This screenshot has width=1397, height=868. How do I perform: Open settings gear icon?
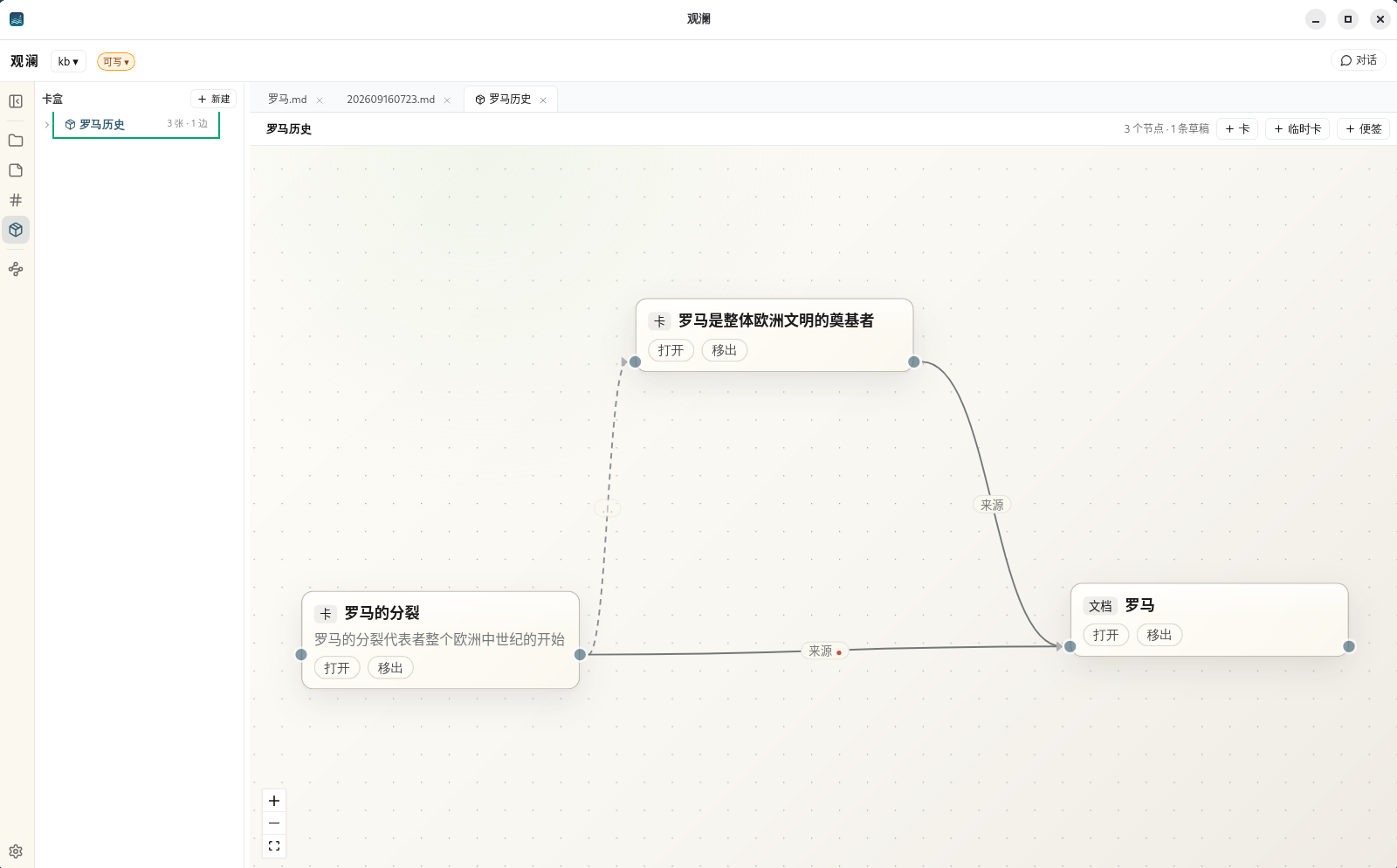pyautogui.click(x=16, y=851)
